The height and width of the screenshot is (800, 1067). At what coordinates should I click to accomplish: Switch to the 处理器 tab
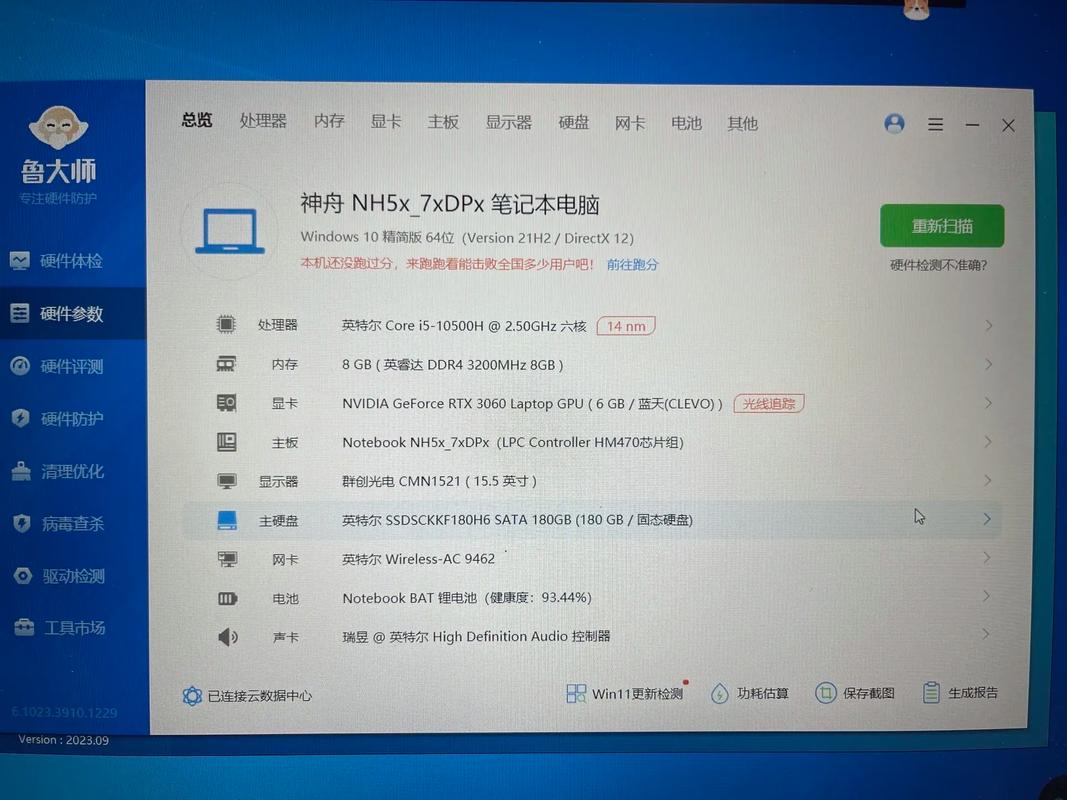[263, 121]
